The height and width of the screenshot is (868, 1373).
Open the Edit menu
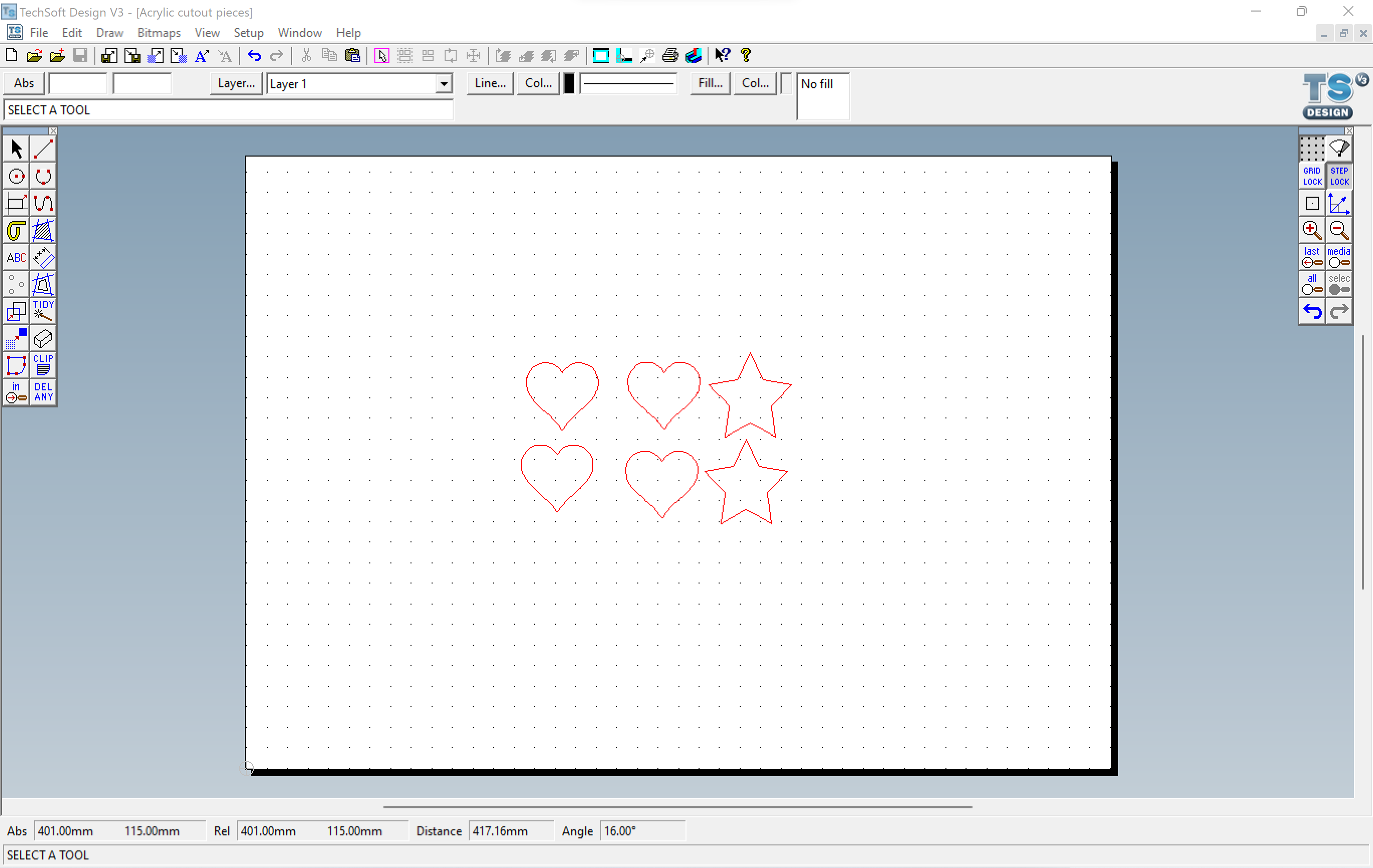pos(72,33)
